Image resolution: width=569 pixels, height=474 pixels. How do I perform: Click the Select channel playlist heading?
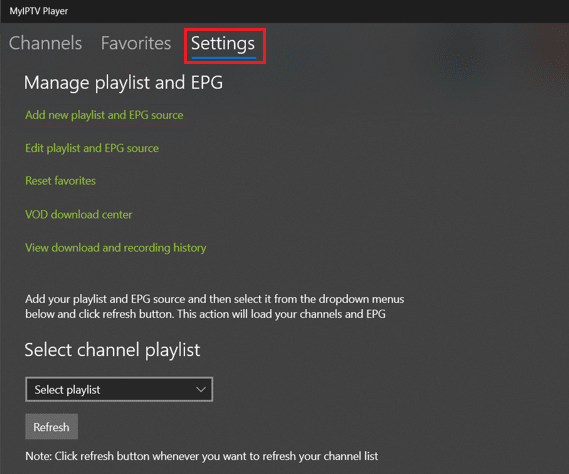click(112, 350)
